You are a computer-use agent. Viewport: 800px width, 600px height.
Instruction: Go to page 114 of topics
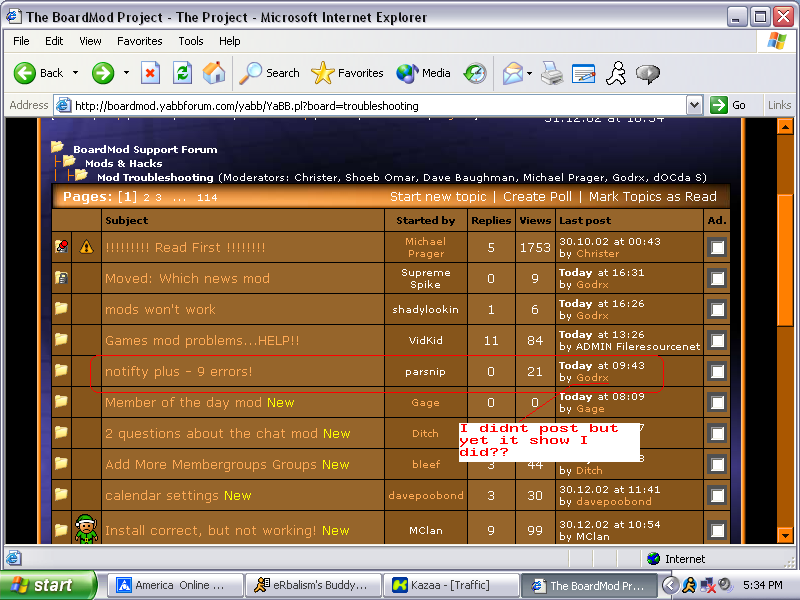tap(207, 197)
